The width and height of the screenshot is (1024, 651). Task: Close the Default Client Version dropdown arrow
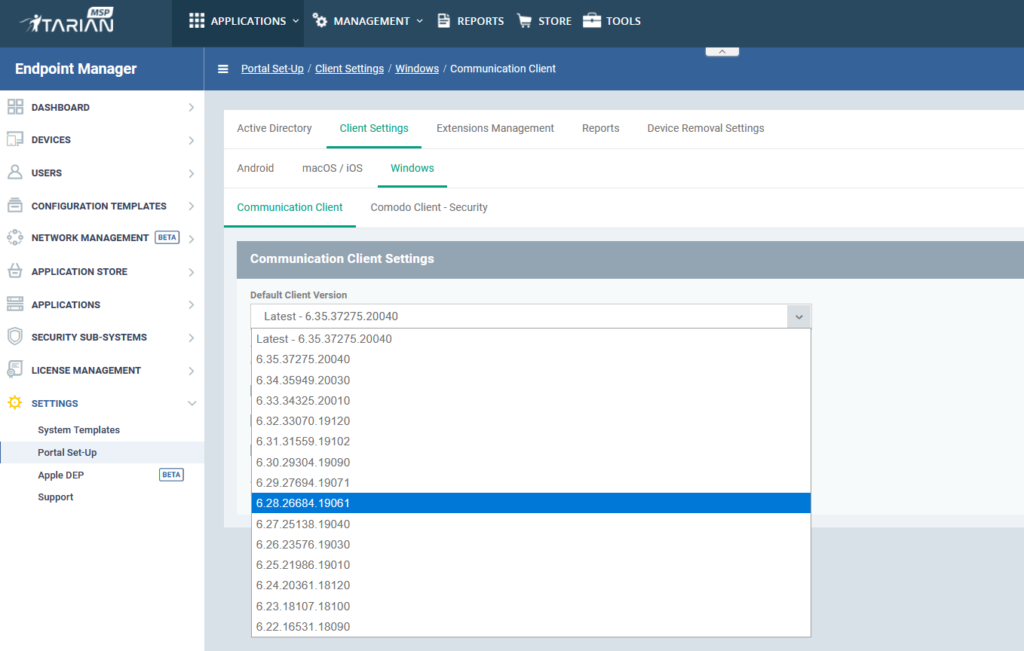coord(799,317)
